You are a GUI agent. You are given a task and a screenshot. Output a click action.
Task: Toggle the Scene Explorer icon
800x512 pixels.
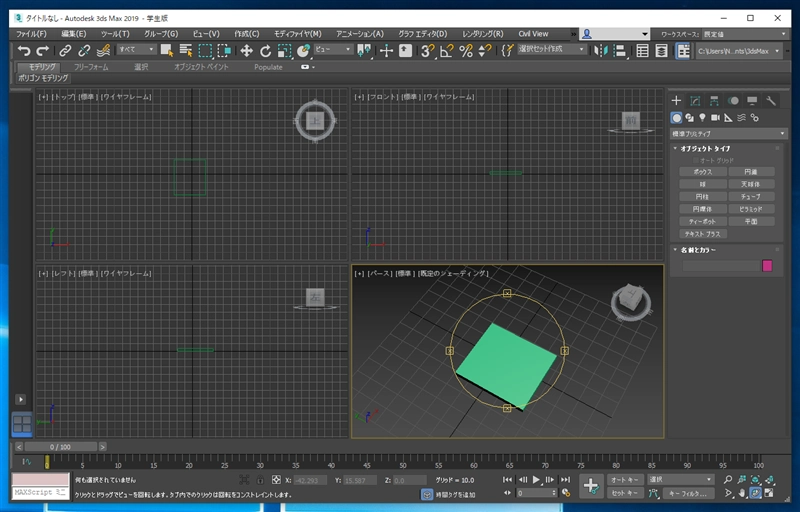tap(642, 50)
